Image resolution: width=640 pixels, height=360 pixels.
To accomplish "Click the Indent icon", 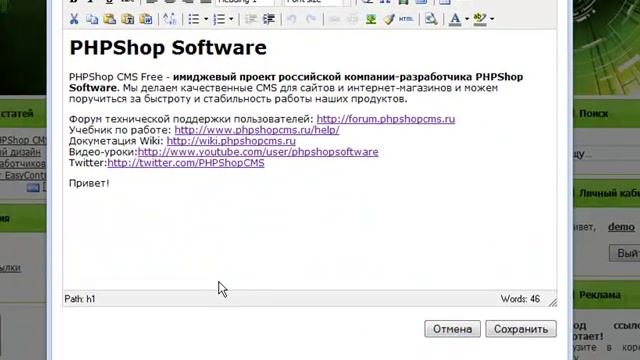I will [x=269, y=19].
